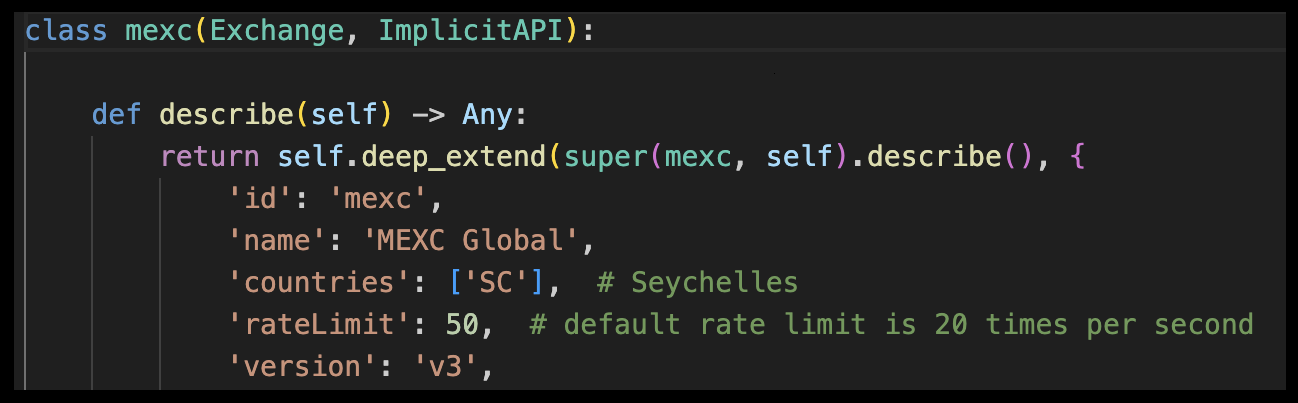1298x403 pixels.
Task: Click the Exchange base class name
Action: (274, 31)
